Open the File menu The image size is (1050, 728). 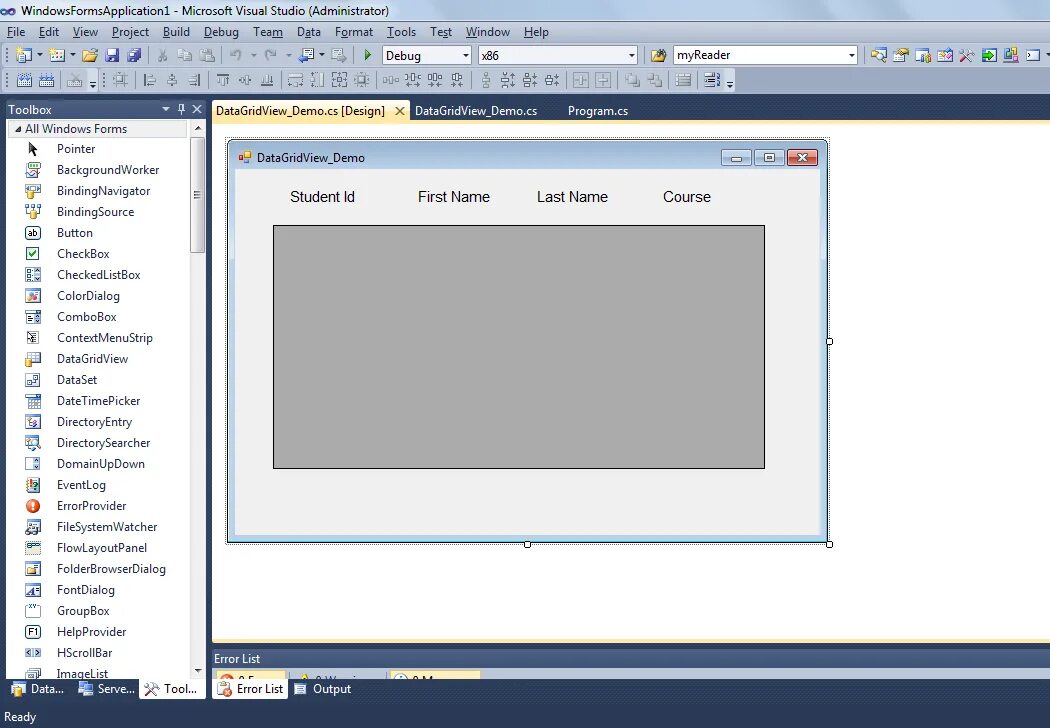[x=16, y=32]
